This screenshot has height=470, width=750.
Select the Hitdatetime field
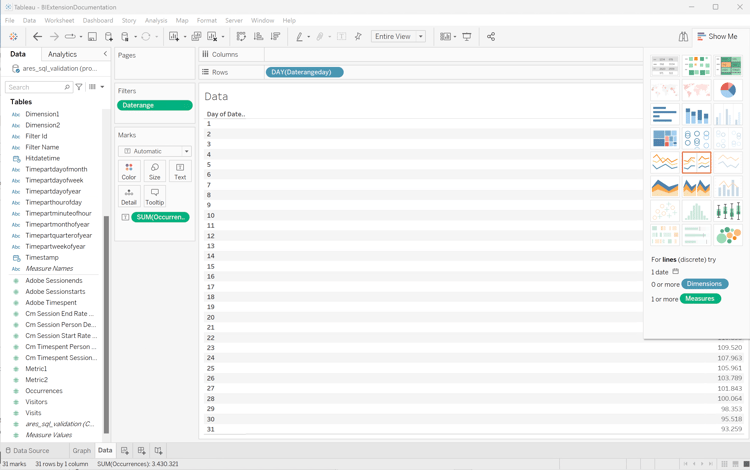(43, 158)
